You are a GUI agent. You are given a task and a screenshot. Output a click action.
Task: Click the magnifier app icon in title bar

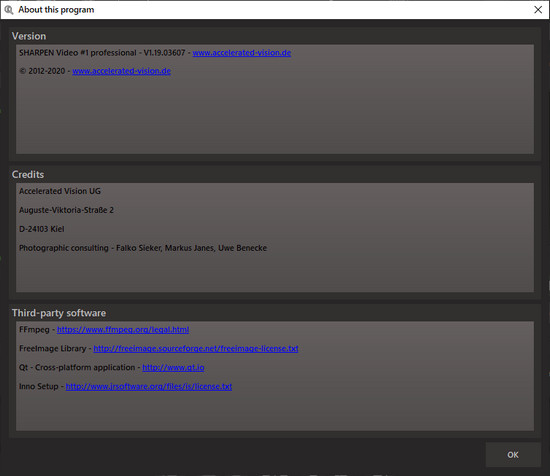(x=9, y=10)
